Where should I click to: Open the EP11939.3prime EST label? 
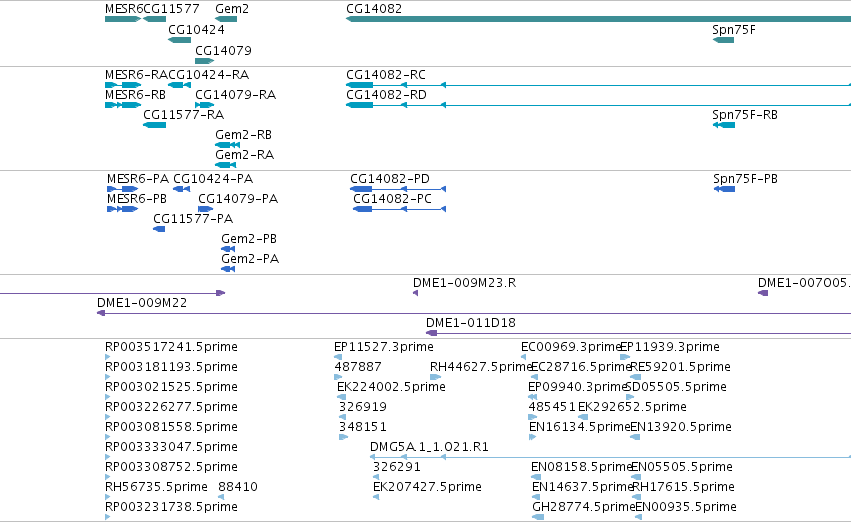click(670, 347)
